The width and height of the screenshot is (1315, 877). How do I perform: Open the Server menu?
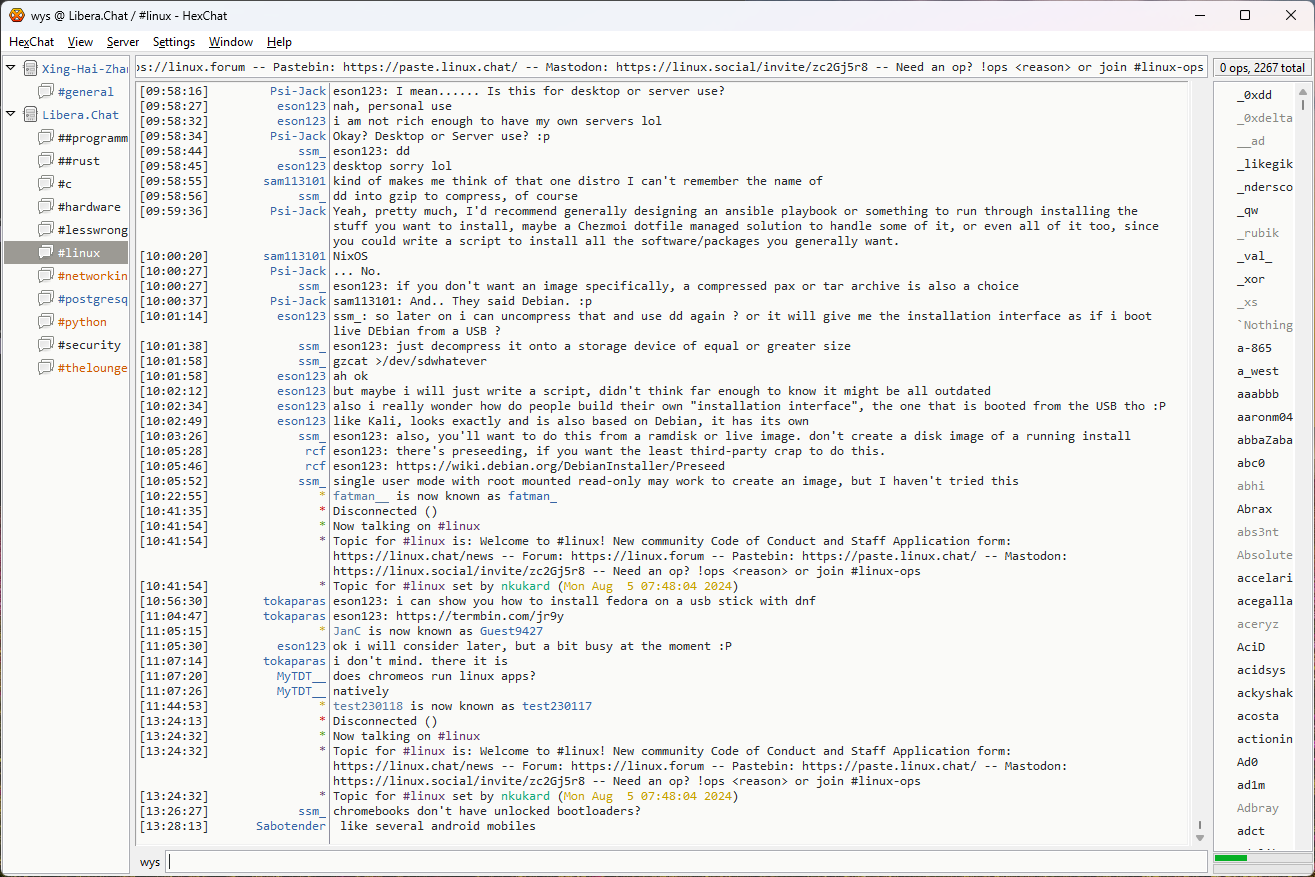123,42
